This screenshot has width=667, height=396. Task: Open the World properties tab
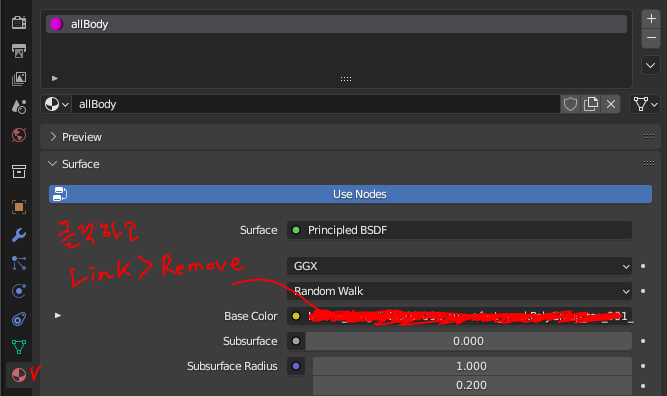[x=19, y=135]
